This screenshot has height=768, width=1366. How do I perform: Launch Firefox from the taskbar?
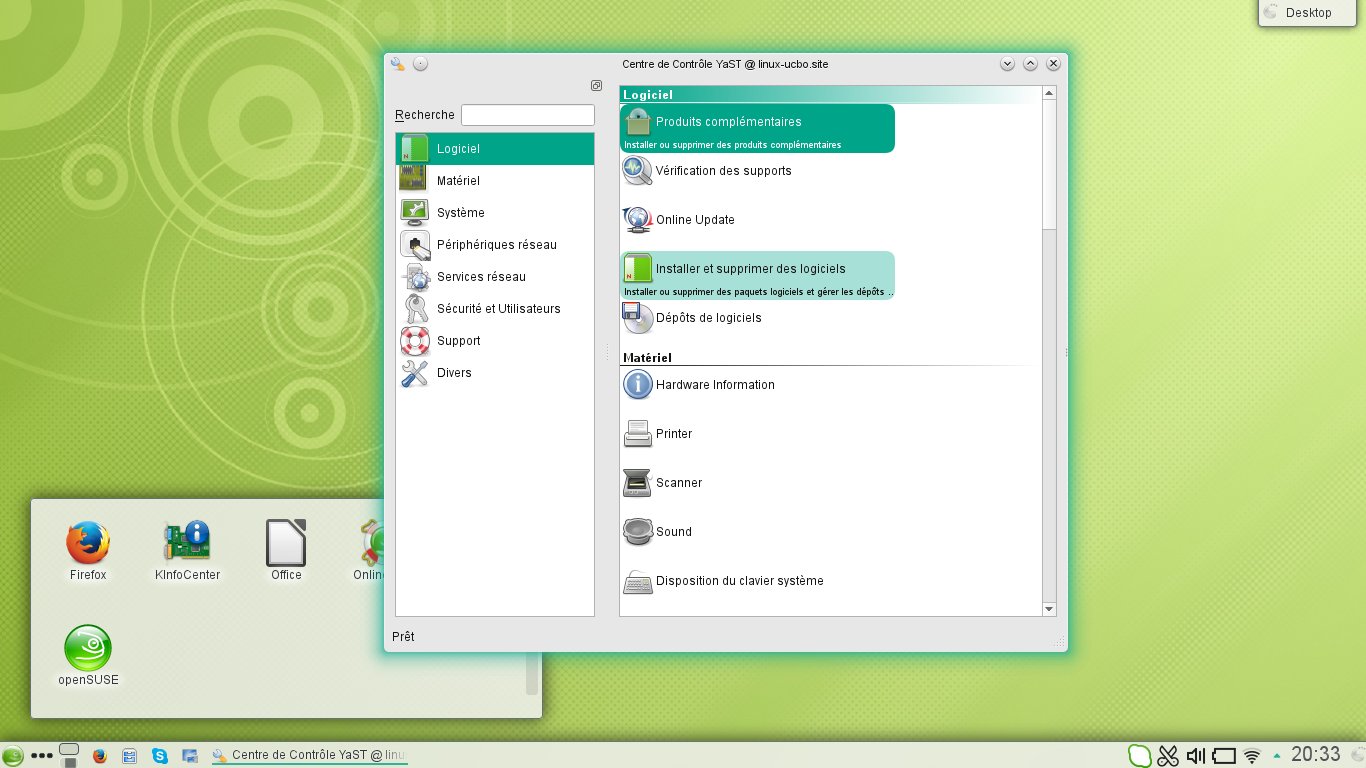tap(99, 756)
